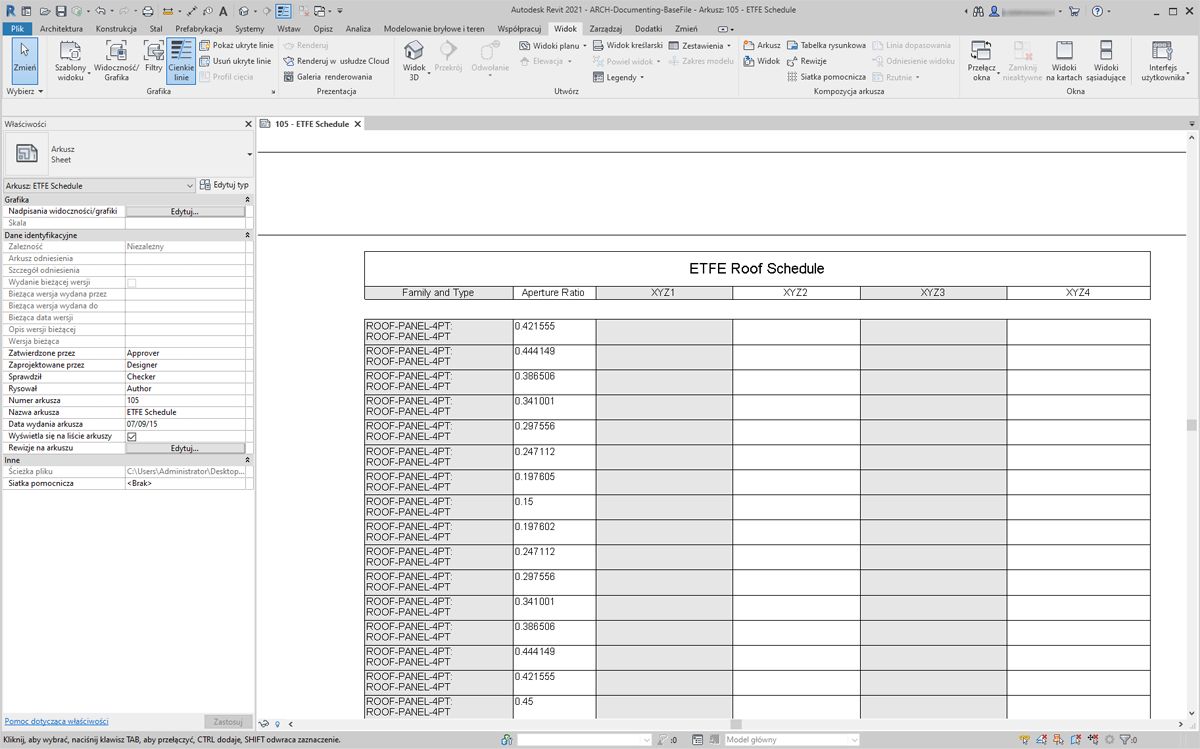1200x749 pixels.
Task: Collapse the Dane identyfikacyjne section
Action: coord(247,235)
